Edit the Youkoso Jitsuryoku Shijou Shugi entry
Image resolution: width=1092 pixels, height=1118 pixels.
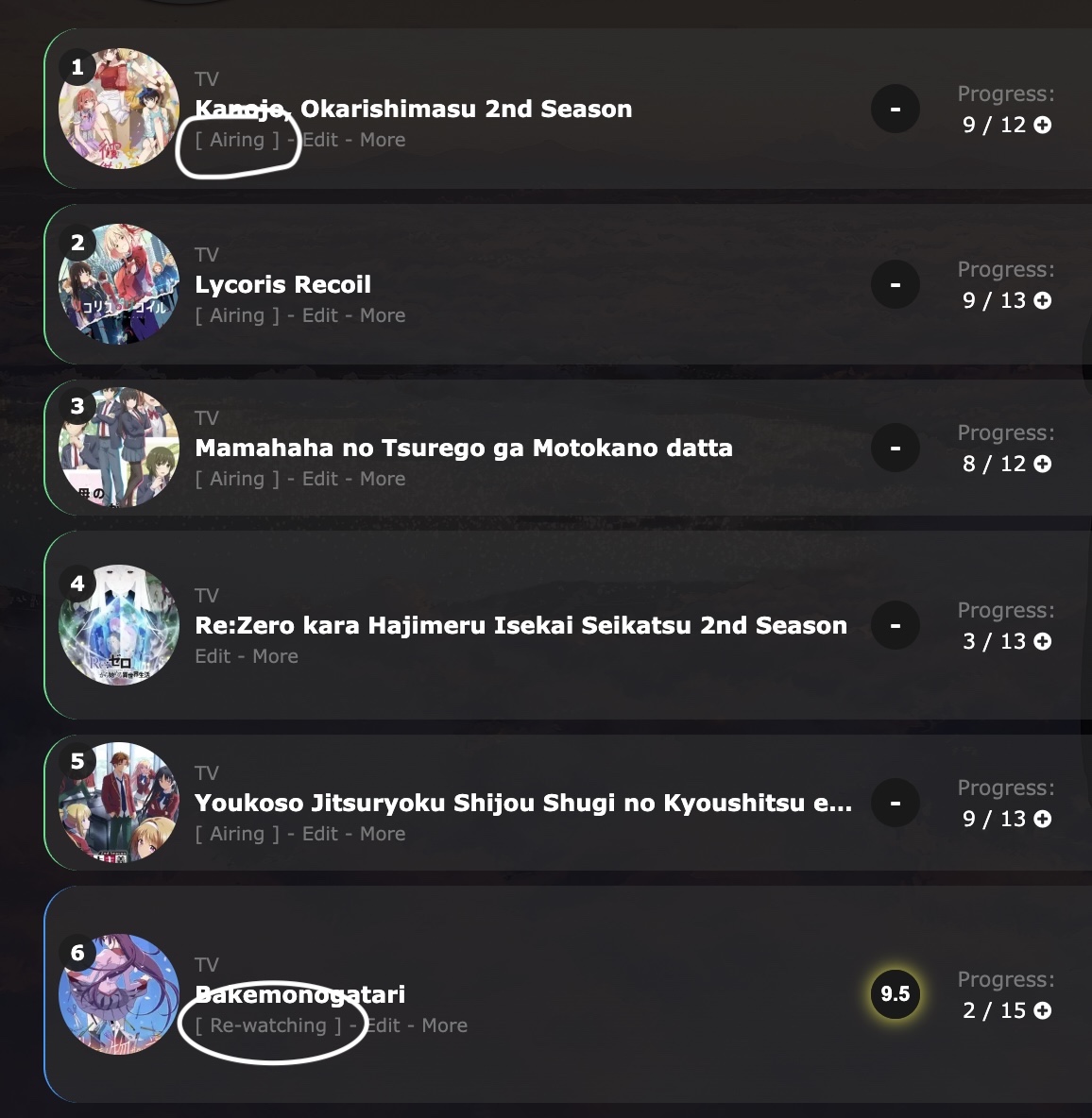pos(319,834)
